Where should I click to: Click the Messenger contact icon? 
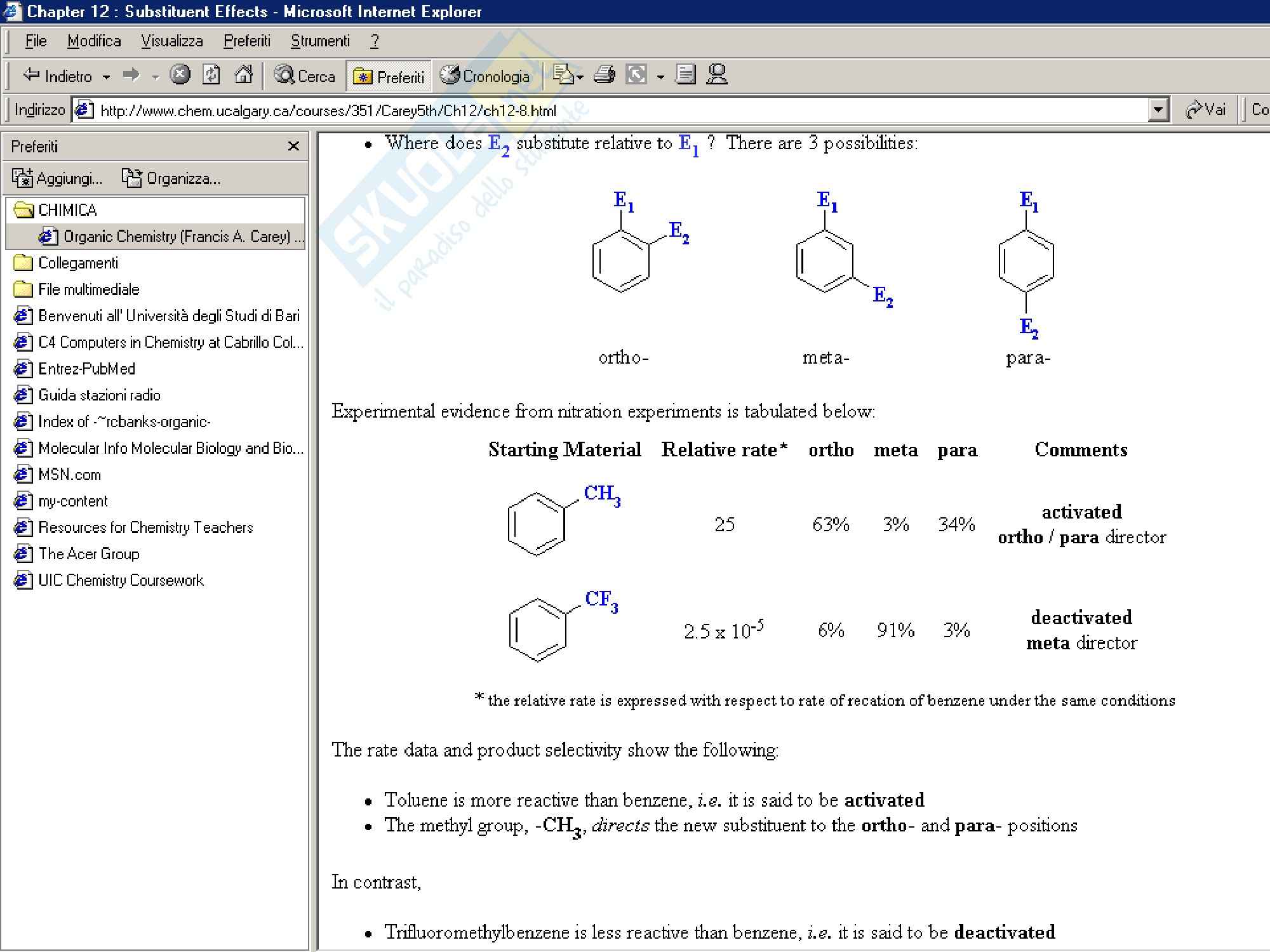tap(717, 75)
